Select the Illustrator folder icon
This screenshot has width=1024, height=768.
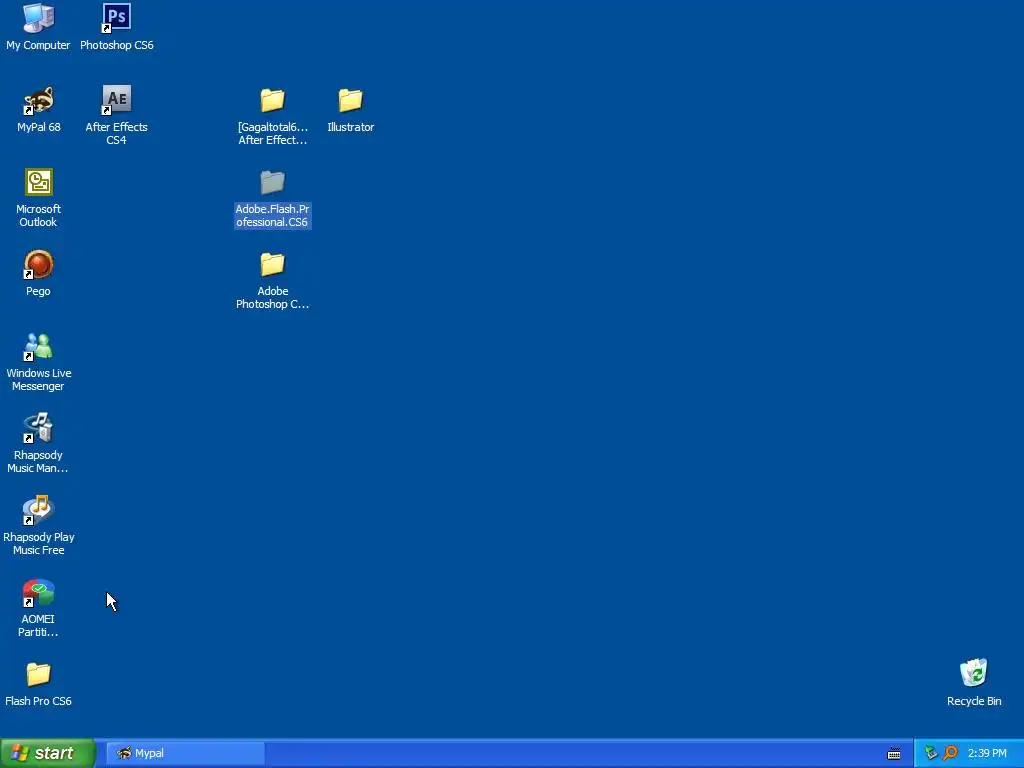tap(351, 101)
